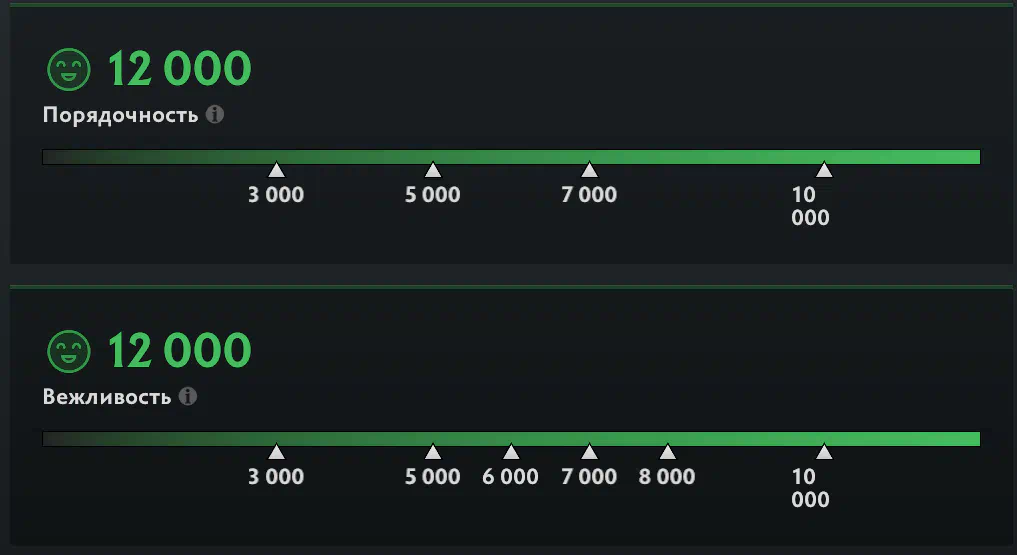Screen dimensions: 1017x555
Task: Click the smiley icon beside the Порядочность score
Action: point(68,69)
